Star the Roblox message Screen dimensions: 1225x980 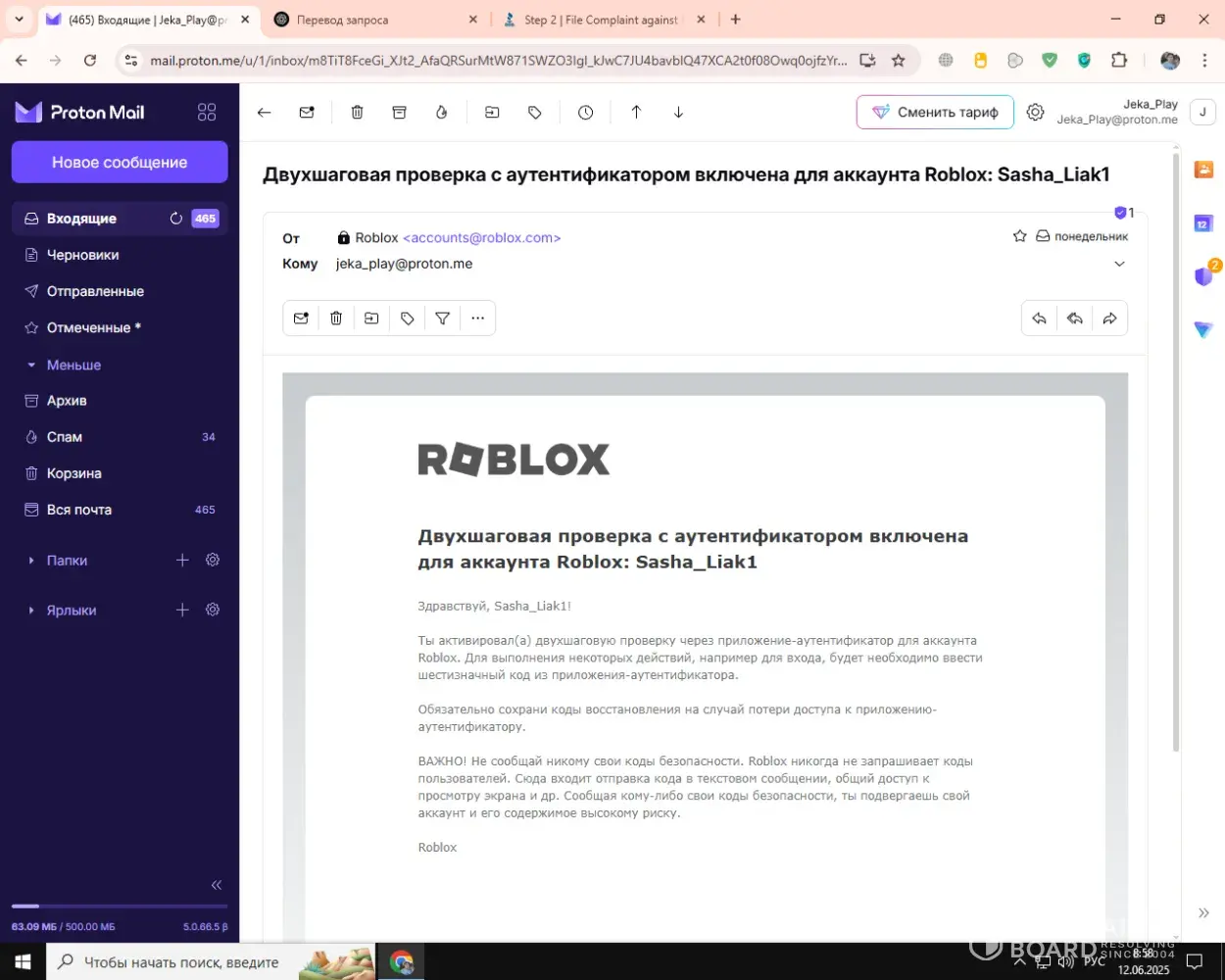1019,236
